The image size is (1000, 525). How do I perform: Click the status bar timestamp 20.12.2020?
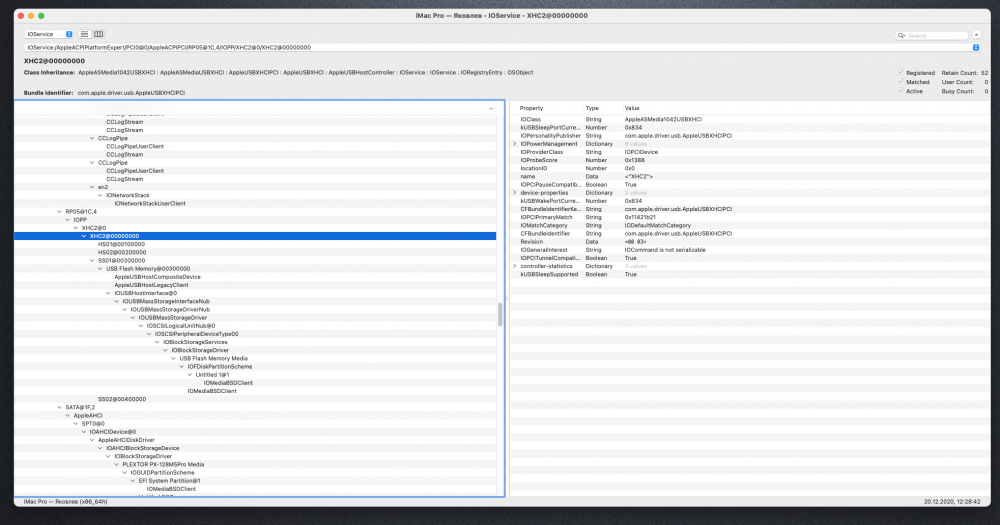tap(953, 501)
